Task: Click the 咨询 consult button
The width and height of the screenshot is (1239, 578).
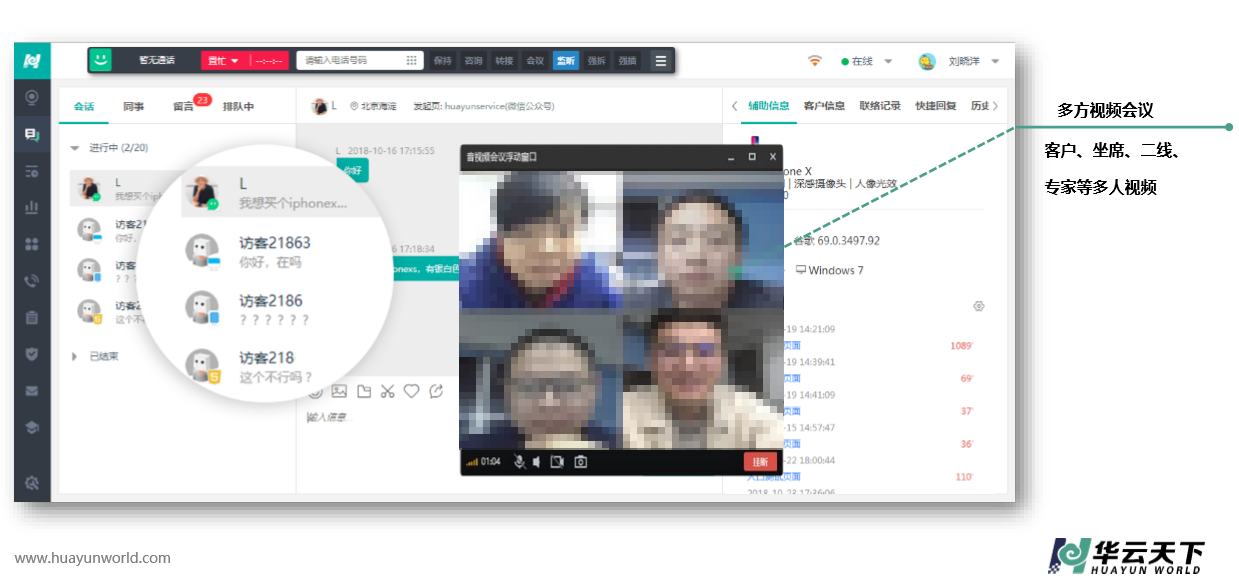Action: (x=474, y=61)
